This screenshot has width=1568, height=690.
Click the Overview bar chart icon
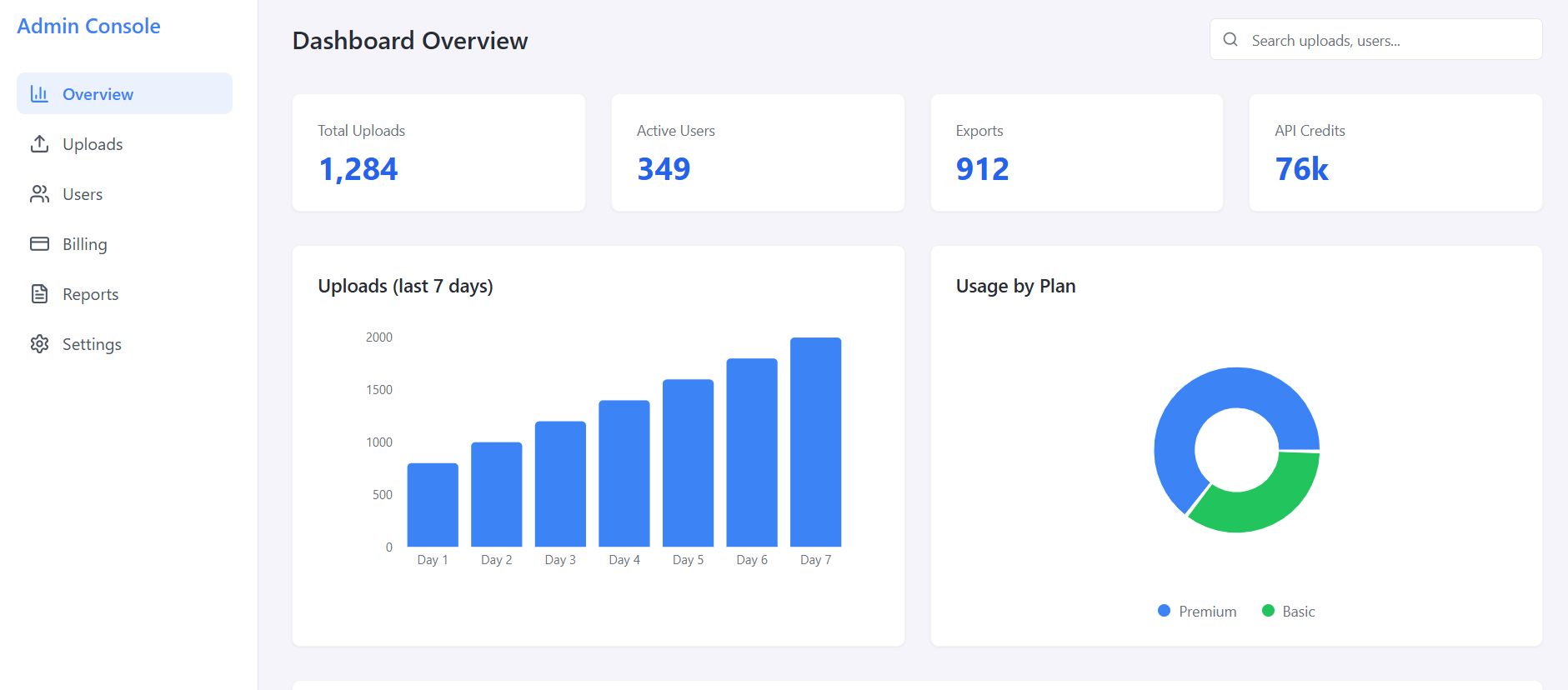coord(39,94)
